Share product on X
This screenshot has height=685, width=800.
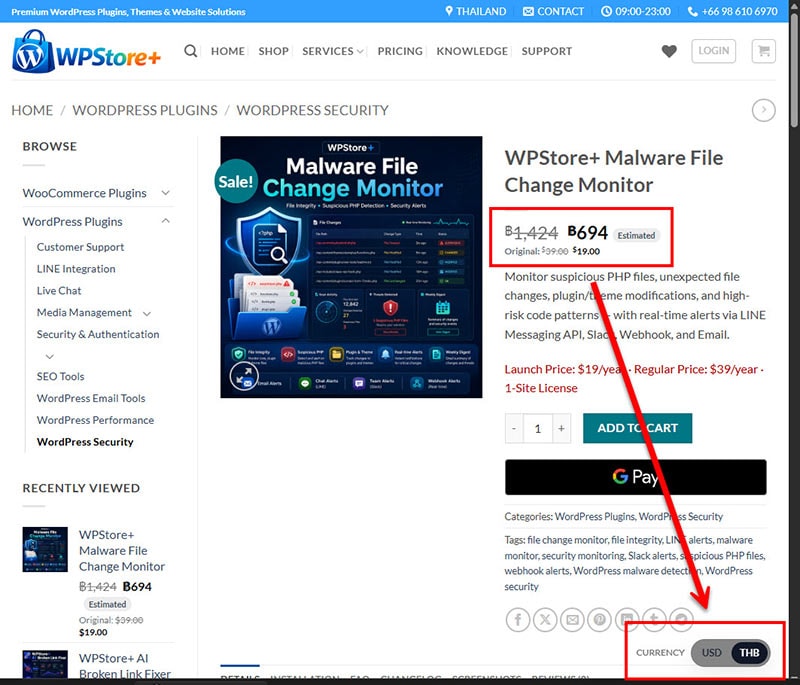[x=545, y=620]
